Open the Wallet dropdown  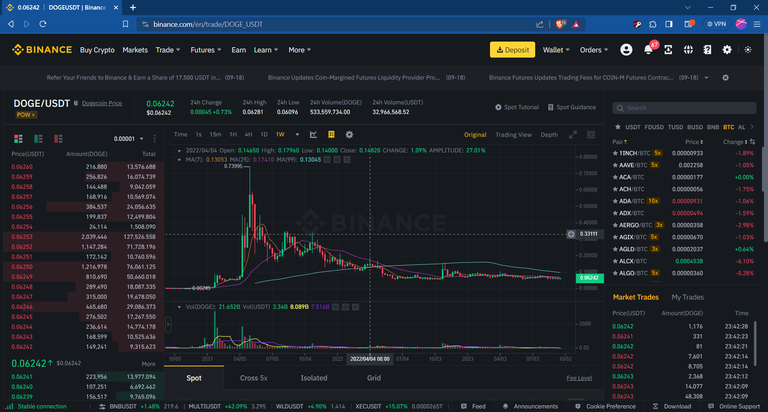click(x=556, y=50)
